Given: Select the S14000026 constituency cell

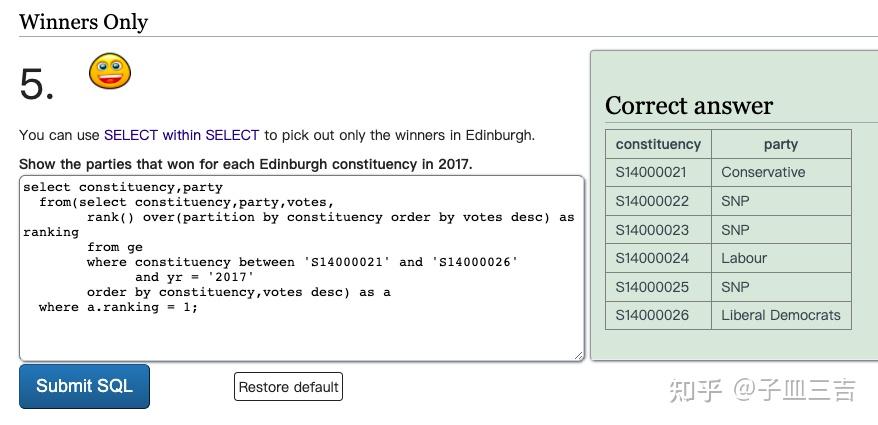Looking at the screenshot, I should coord(651,315).
